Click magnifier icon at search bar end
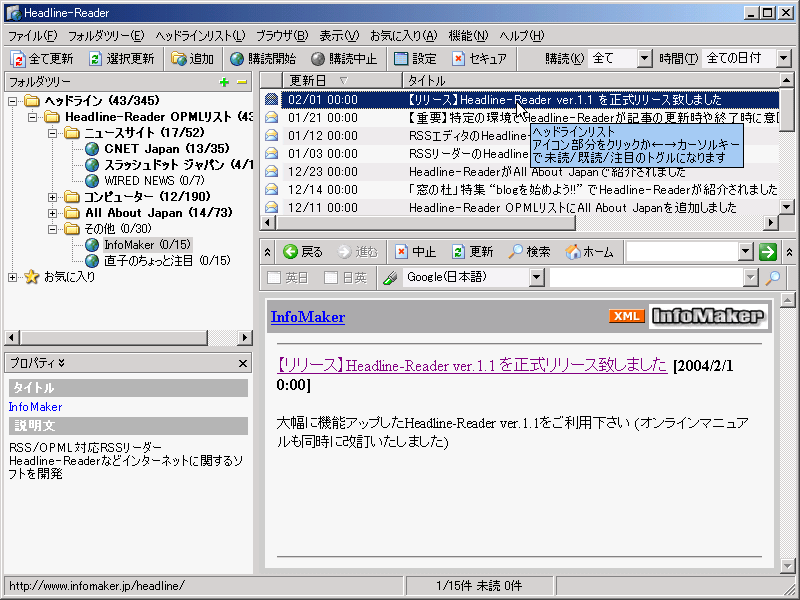The width and height of the screenshot is (800, 600). pyautogui.click(x=773, y=278)
